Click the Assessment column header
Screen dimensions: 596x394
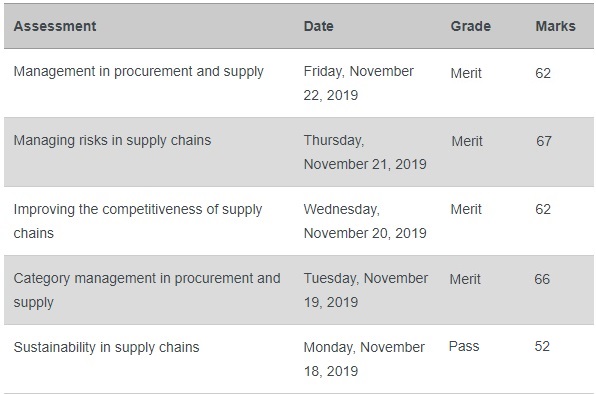55,26
